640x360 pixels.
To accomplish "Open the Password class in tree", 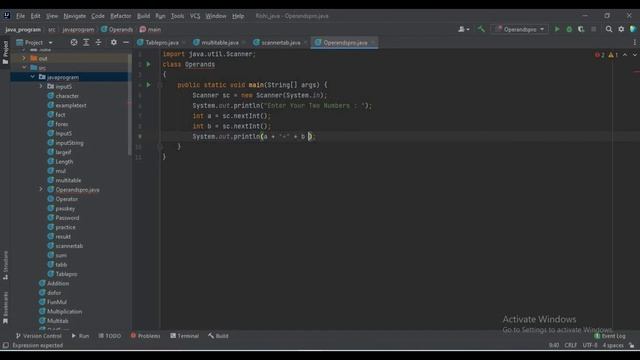I will [67, 218].
